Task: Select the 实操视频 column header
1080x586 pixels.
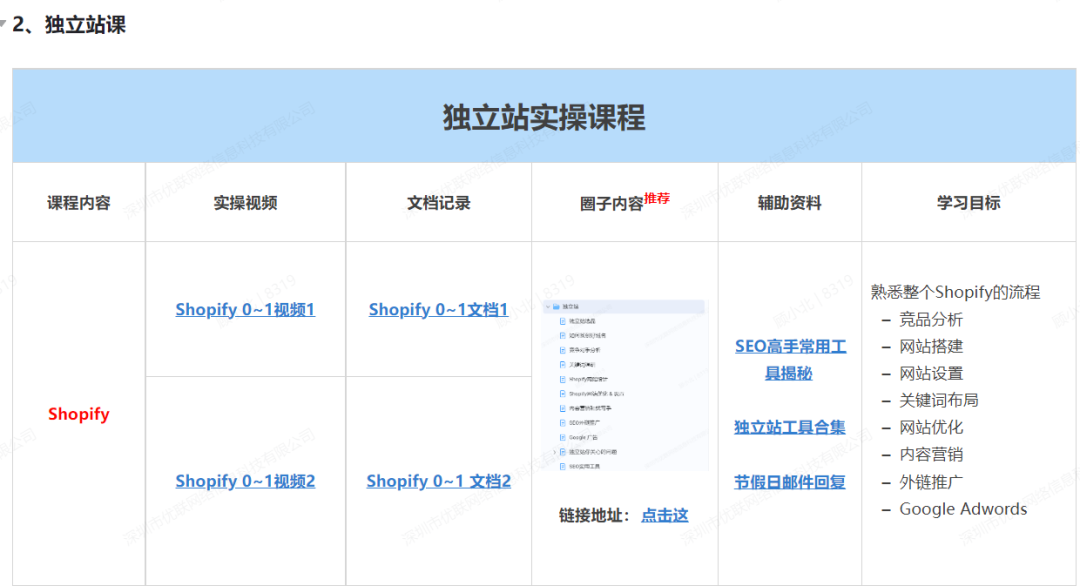Action: tap(245, 203)
